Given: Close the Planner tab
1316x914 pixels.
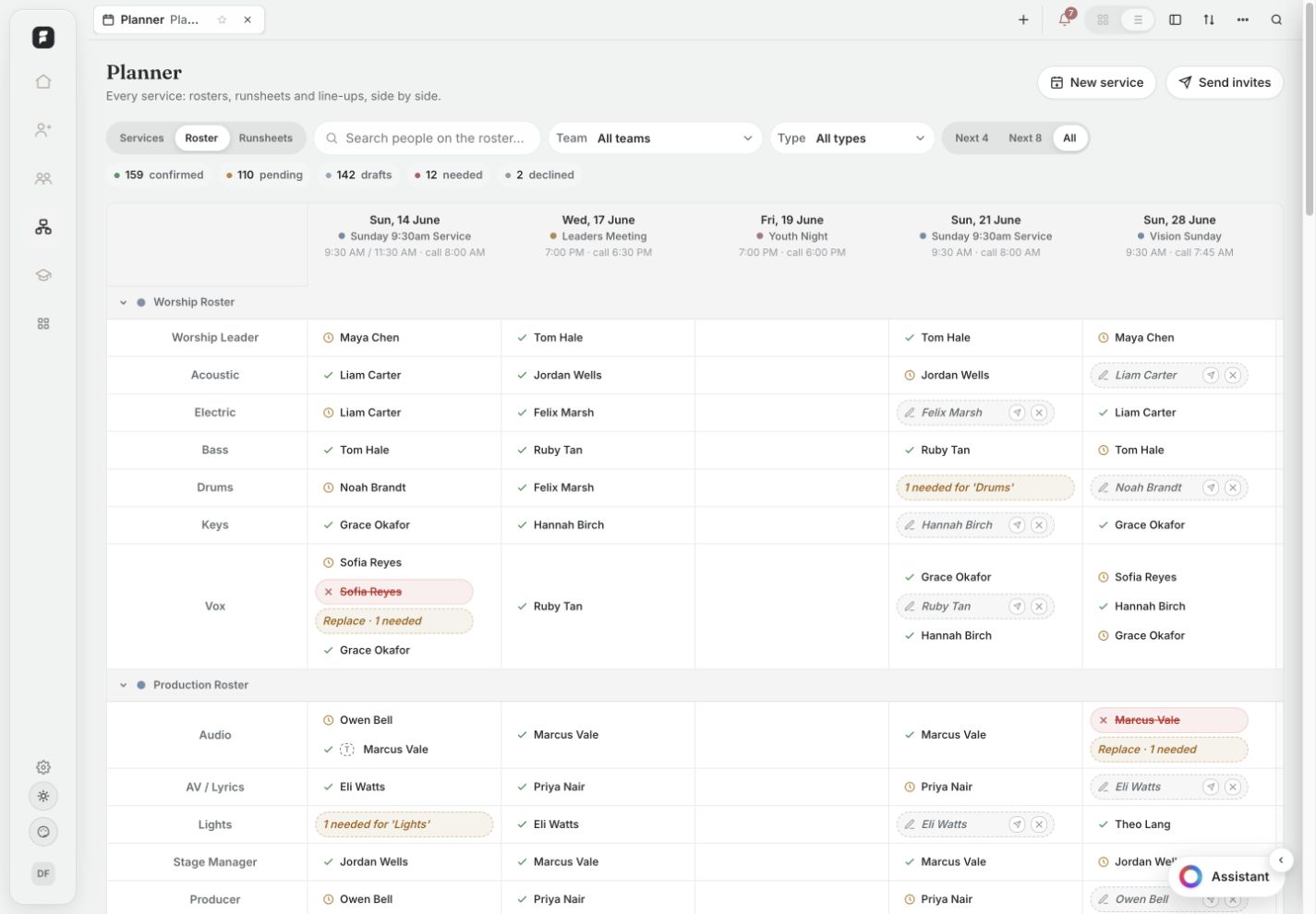Looking at the screenshot, I should pos(248,19).
